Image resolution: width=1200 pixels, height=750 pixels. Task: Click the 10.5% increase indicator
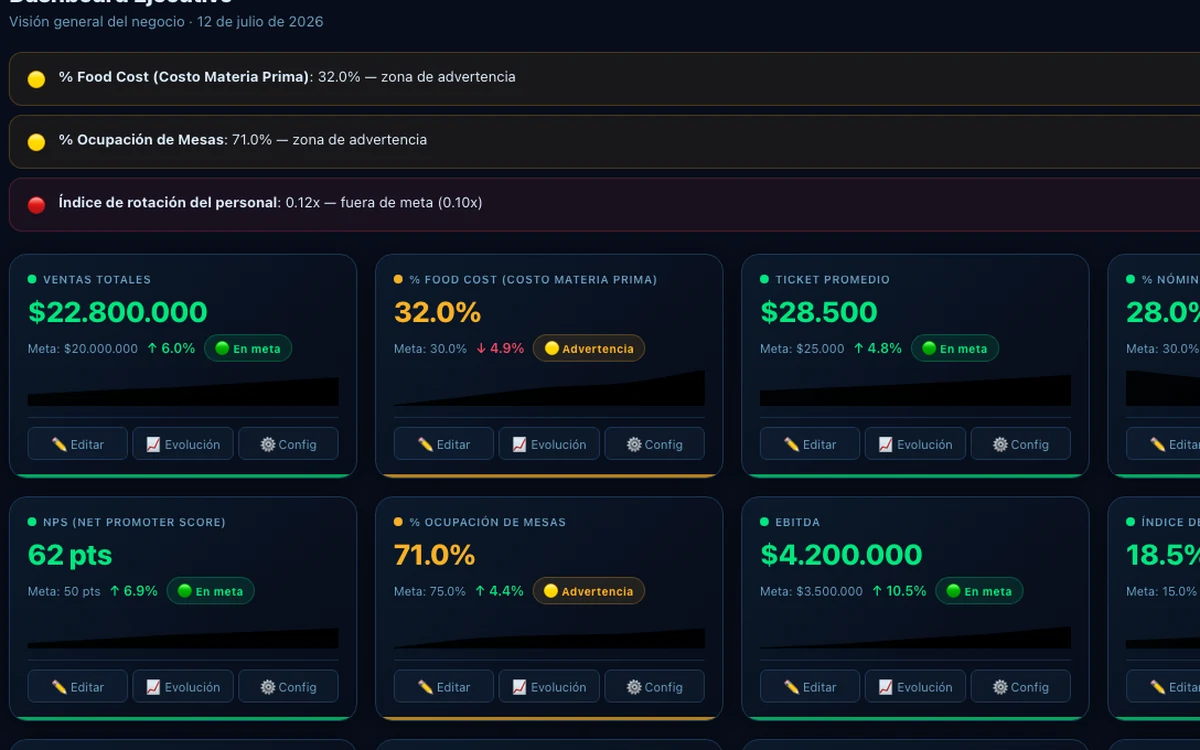[899, 592]
